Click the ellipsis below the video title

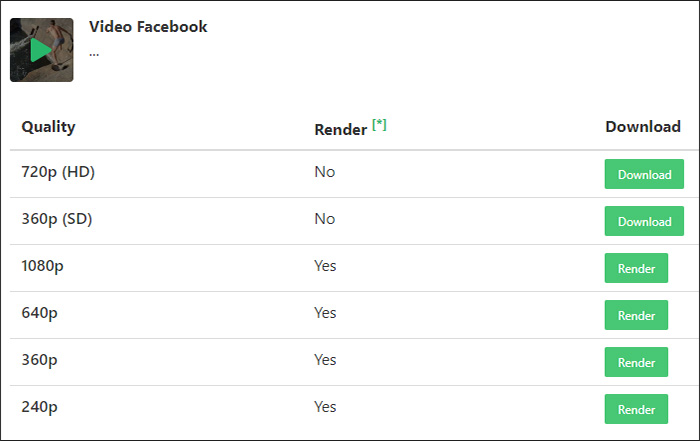pyautogui.click(x=94, y=50)
